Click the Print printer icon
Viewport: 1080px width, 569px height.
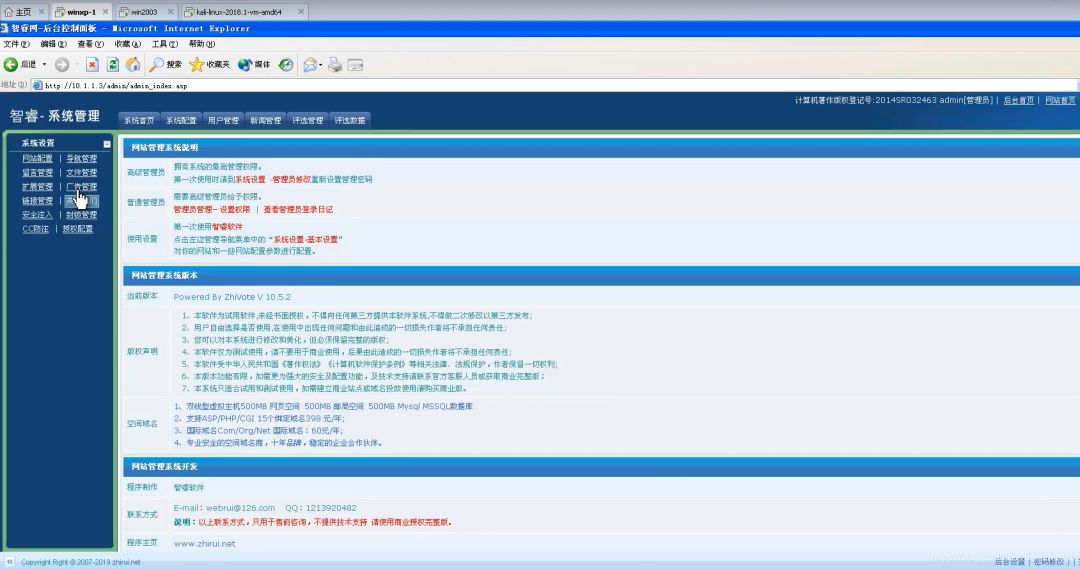click(x=335, y=65)
